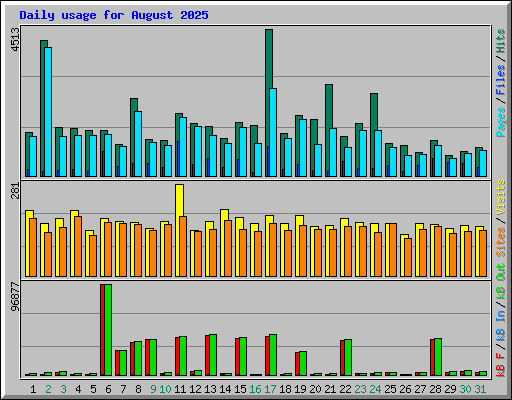Image resolution: width=512 pixels, height=400 pixels.
Task: Click day 24 on the x-axis
Action: [x=375, y=389]
